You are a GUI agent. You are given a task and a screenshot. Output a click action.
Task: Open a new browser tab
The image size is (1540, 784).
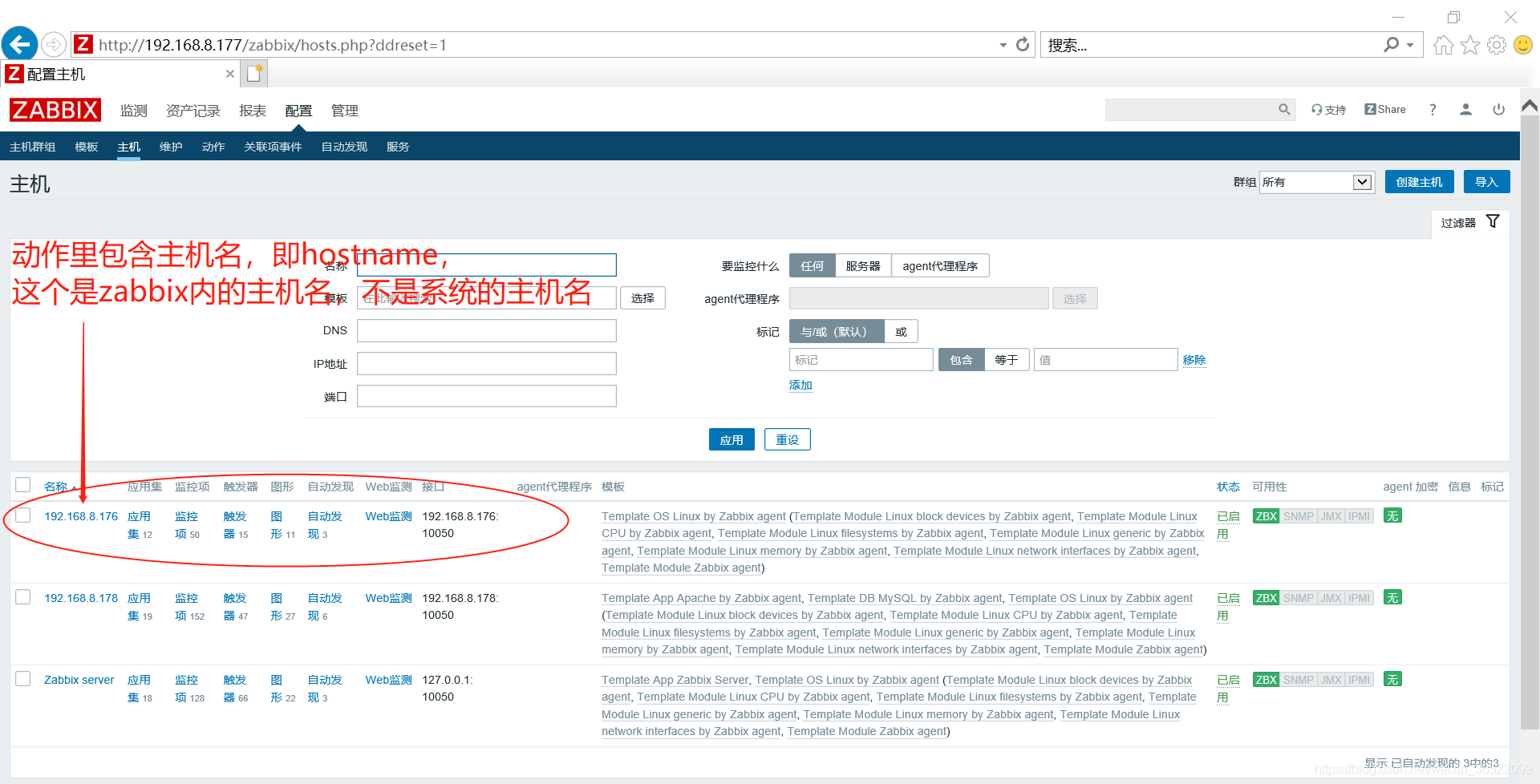(x=255, y=74)
